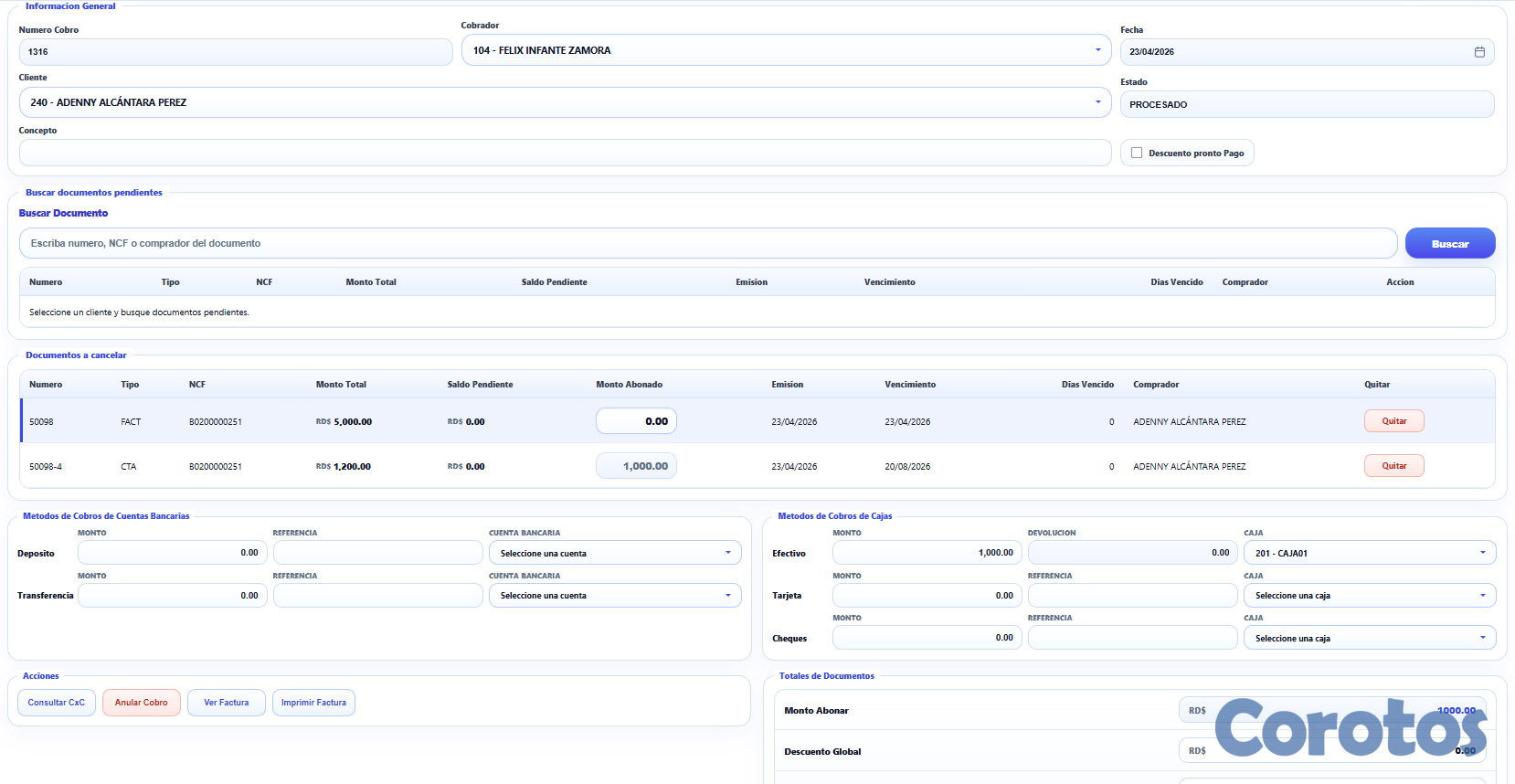Click Quitar for document 50098-4
The width and height of the screenshot is (1515, 784).
[x=1393, y=466]
